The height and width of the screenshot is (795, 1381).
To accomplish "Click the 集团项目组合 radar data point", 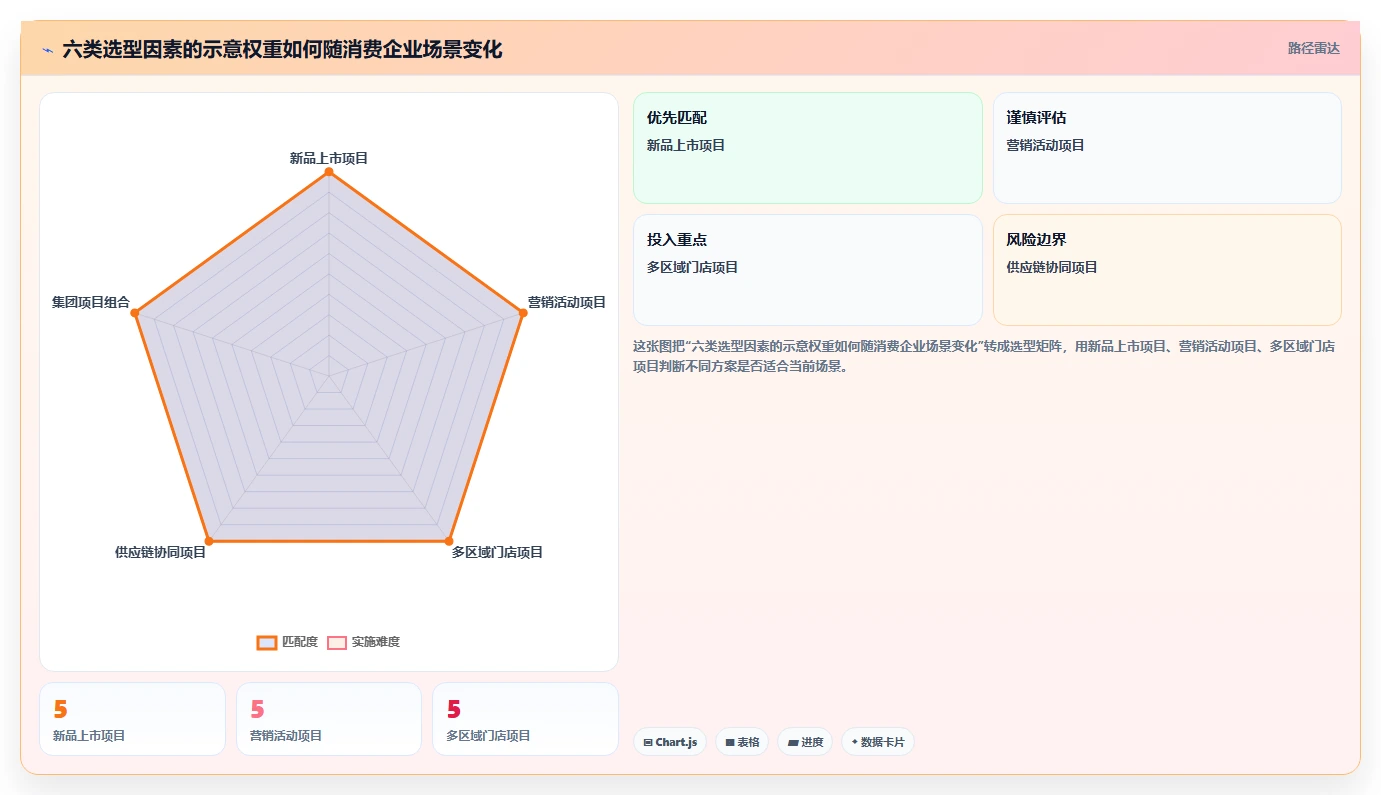I will tap(136, 313).
